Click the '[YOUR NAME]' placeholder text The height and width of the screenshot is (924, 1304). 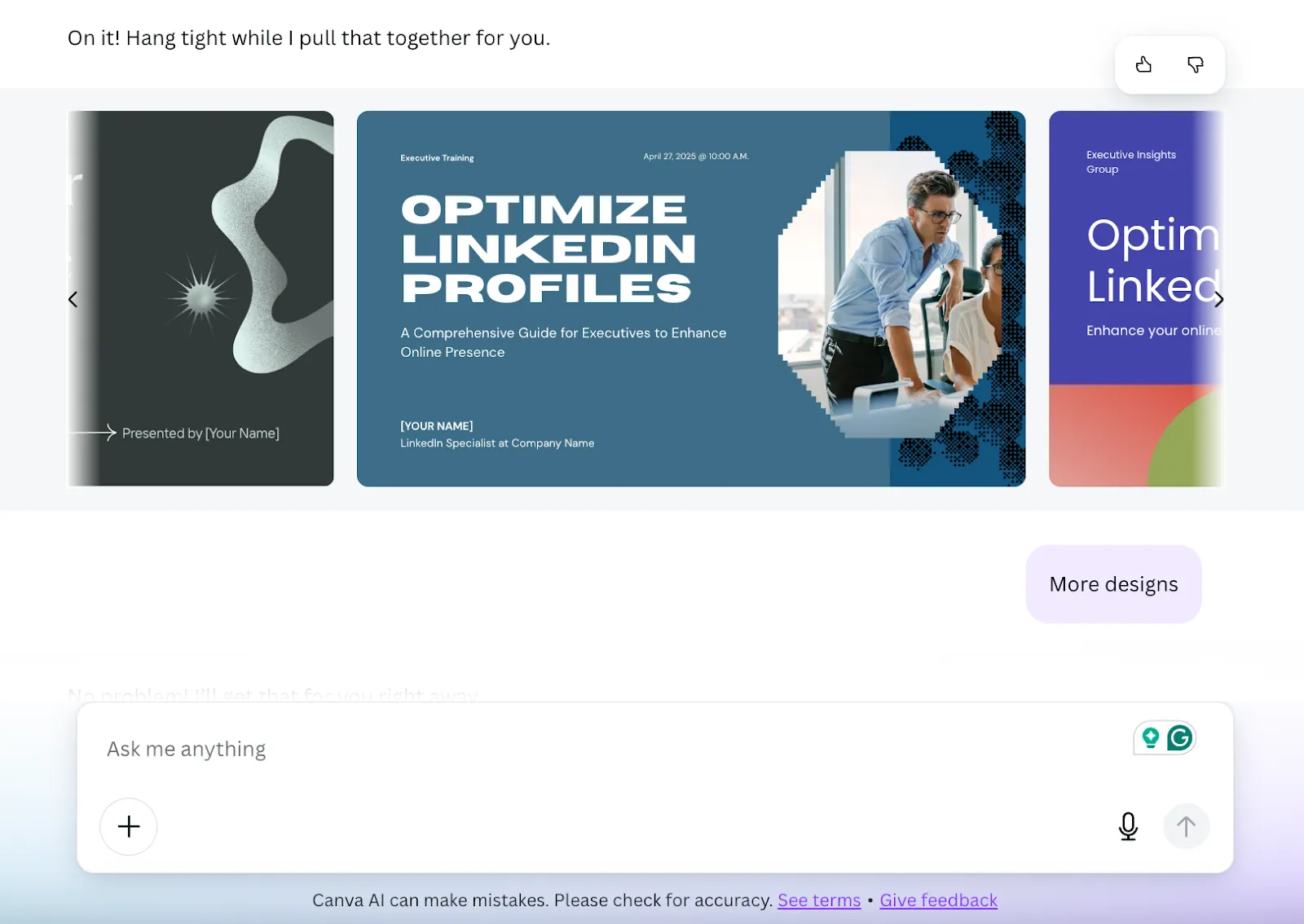[436, 426]
